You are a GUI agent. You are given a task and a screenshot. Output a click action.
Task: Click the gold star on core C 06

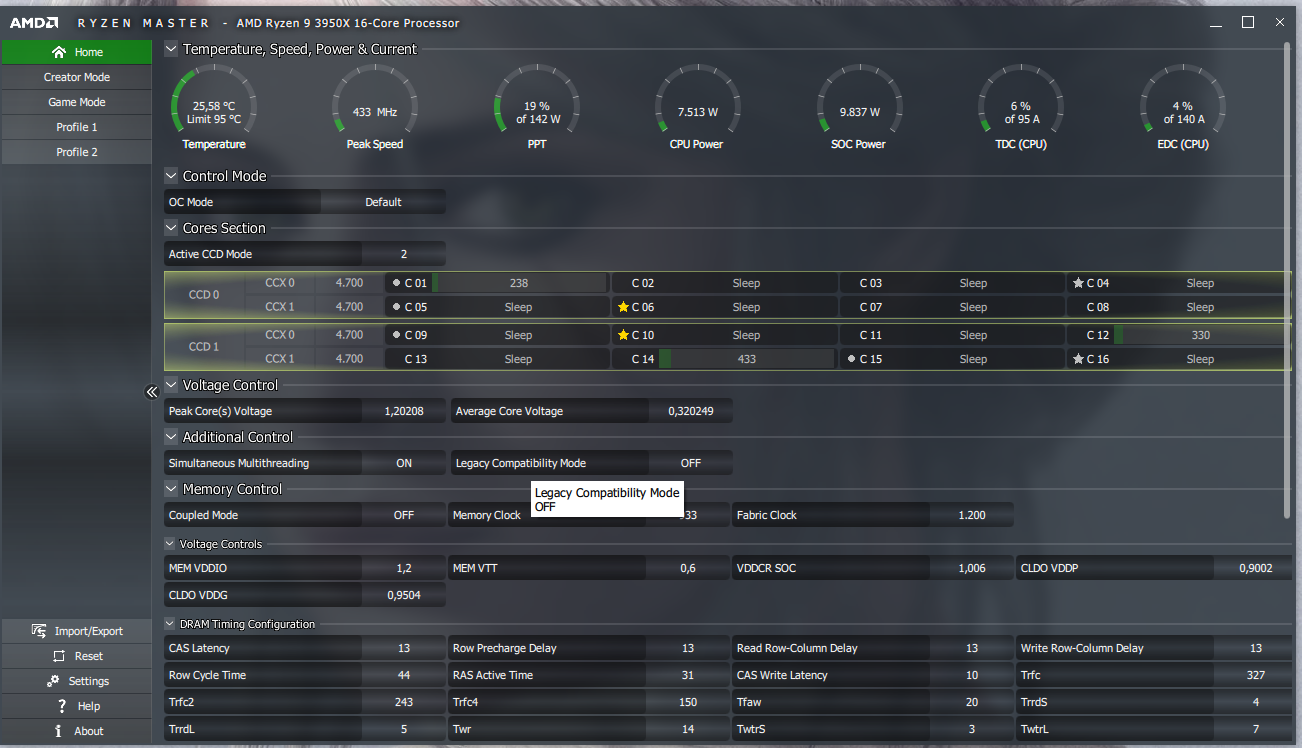pos(623,307)
